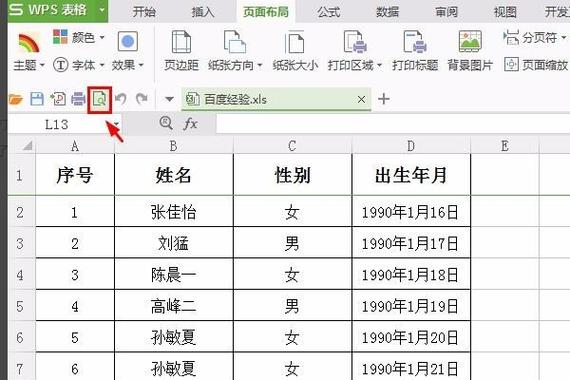The image size is (570, 380).
Task: Switch to the 插入 tab
Action: [x=203, y=12]
